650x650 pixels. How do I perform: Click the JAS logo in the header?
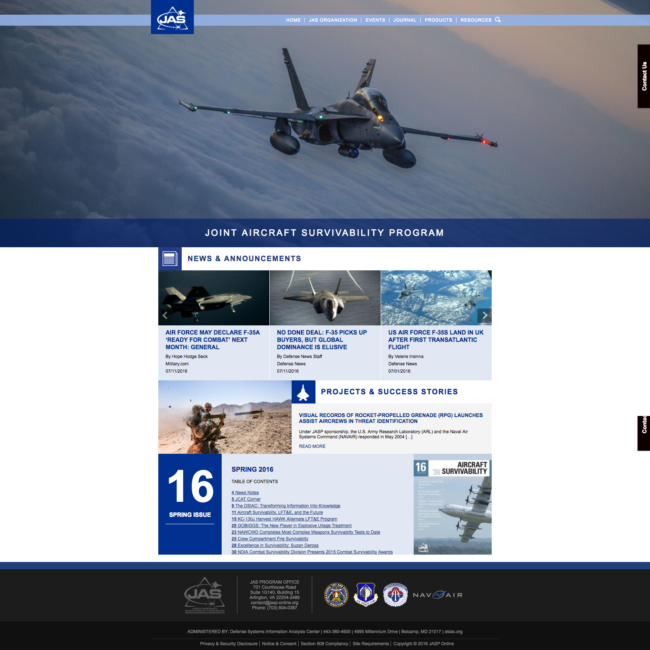click(x=172, y=17)
